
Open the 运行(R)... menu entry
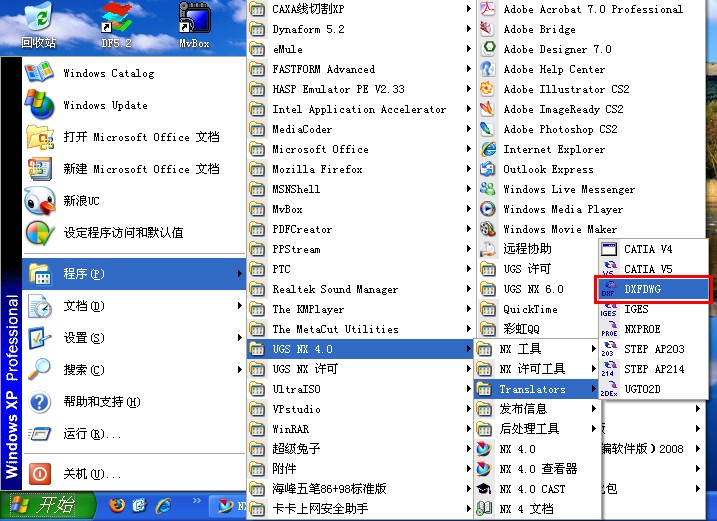click(x=134, y=434)
